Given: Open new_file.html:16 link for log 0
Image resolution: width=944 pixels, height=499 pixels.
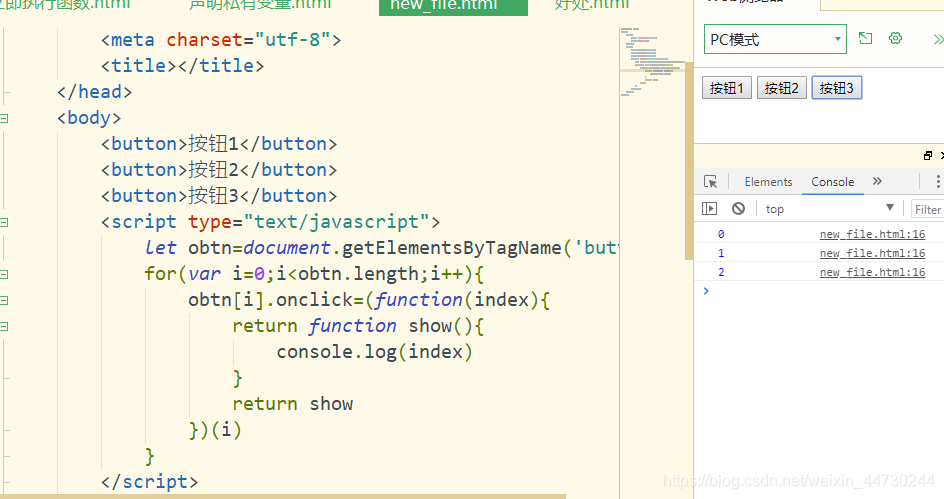Looking at the screenshot, I should (872, 234).
